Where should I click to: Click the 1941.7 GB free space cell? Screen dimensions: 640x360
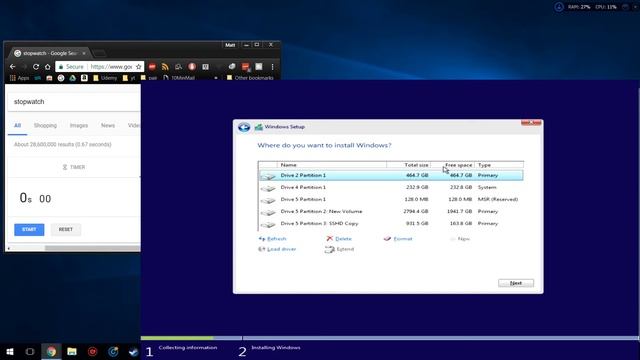tap(459, 211)
